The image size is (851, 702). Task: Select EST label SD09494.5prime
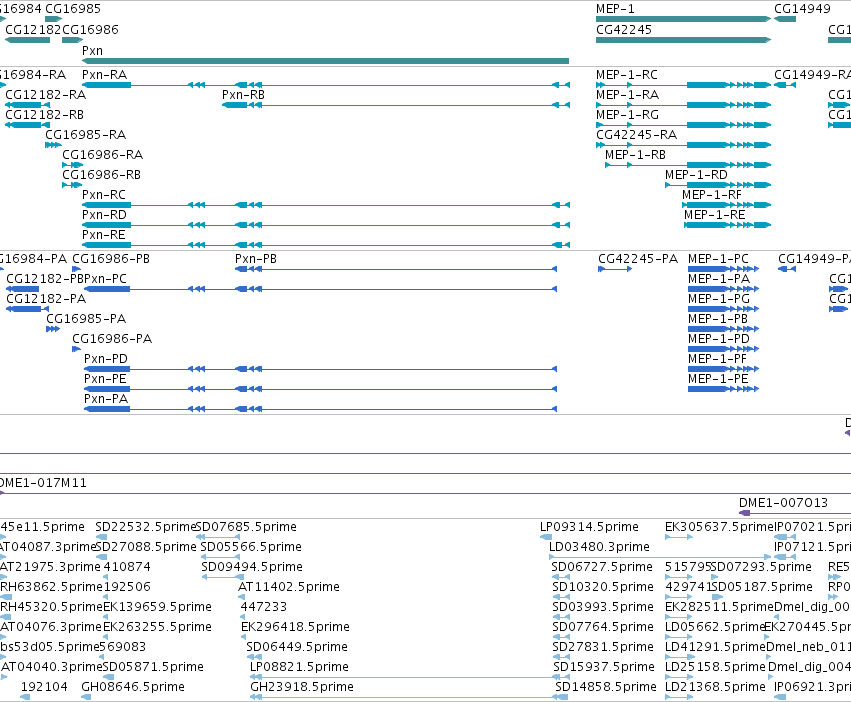(x=252, y=566)
